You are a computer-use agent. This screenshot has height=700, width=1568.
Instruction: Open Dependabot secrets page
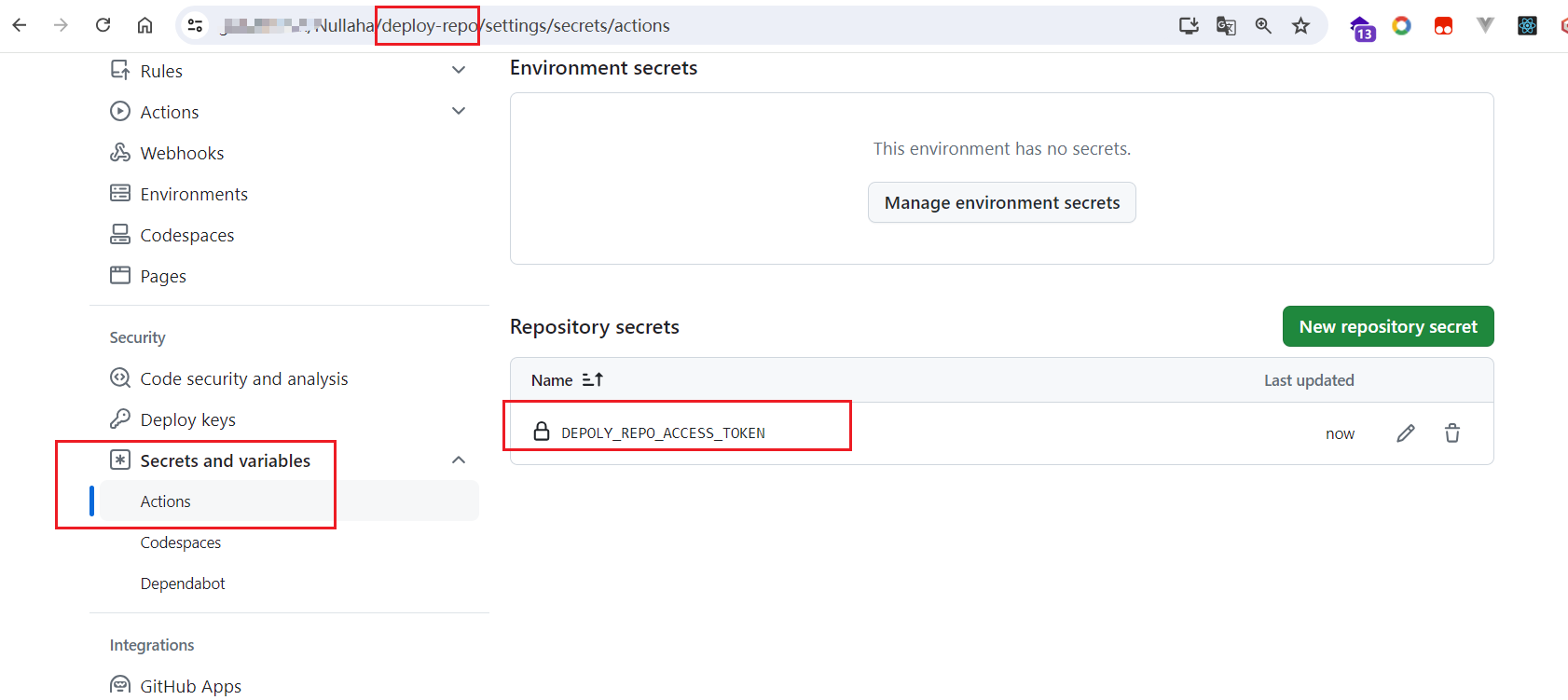(x=183, y=583)
